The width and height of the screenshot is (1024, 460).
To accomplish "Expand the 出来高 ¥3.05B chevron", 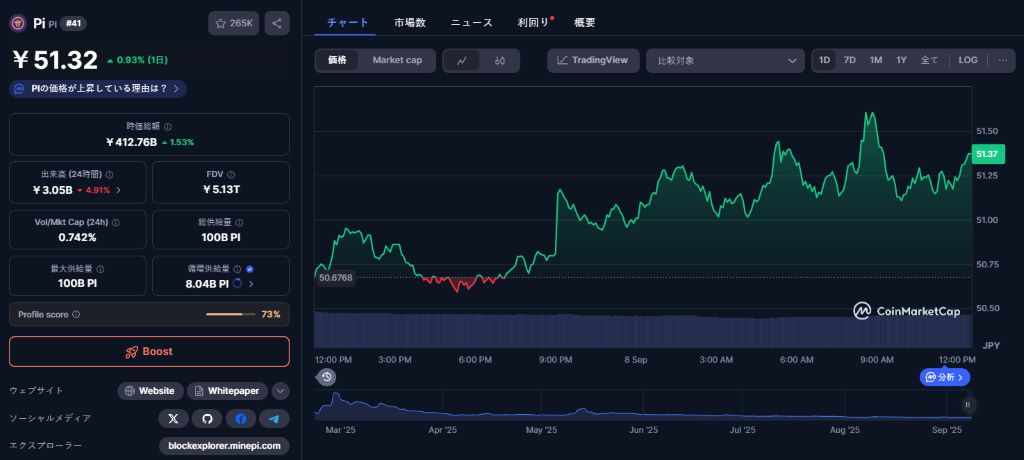I will click(x=118, y=190).
